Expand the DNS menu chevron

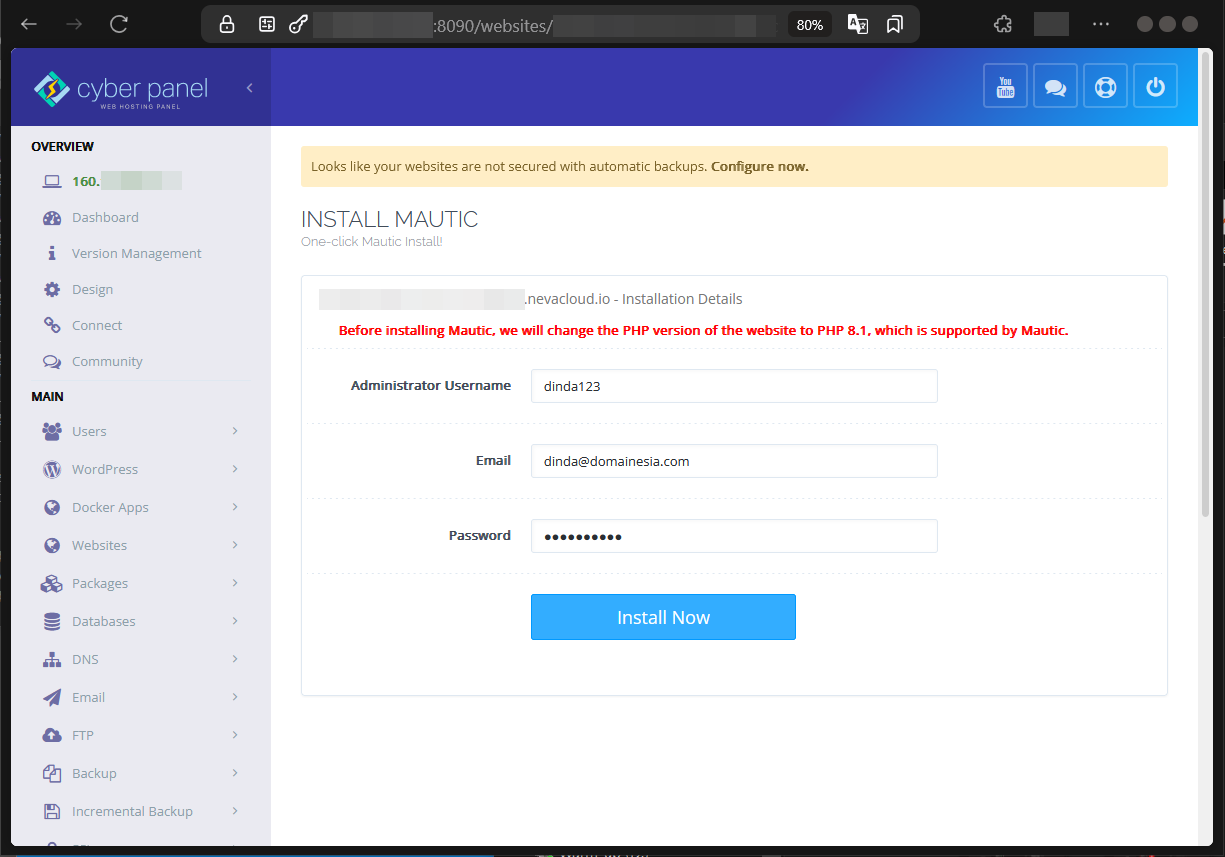[x=235, y=659]
